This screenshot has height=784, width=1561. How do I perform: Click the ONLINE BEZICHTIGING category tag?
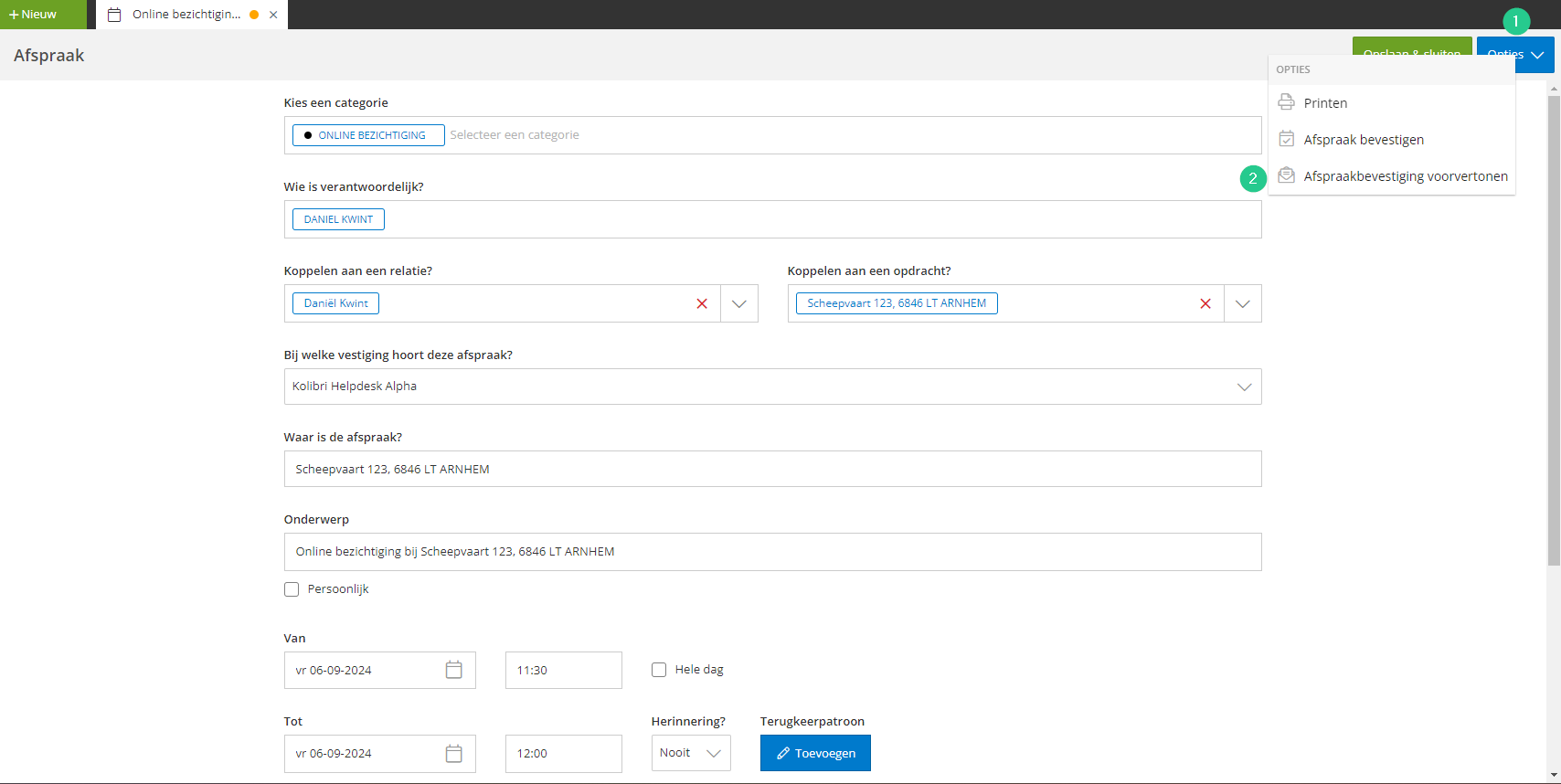pos(368,135)
